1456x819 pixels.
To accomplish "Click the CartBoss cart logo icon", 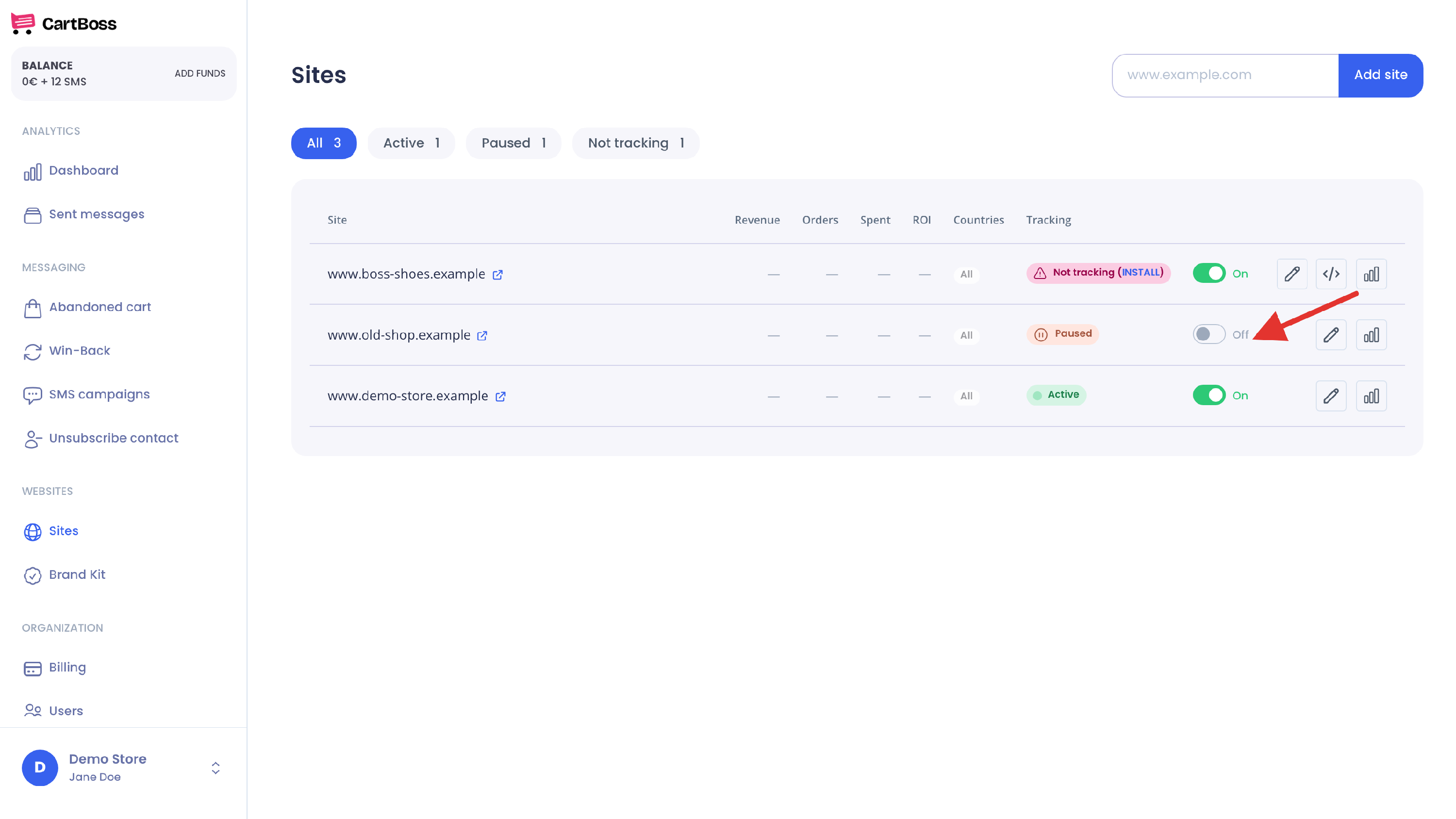I will [x=23, y=24].
